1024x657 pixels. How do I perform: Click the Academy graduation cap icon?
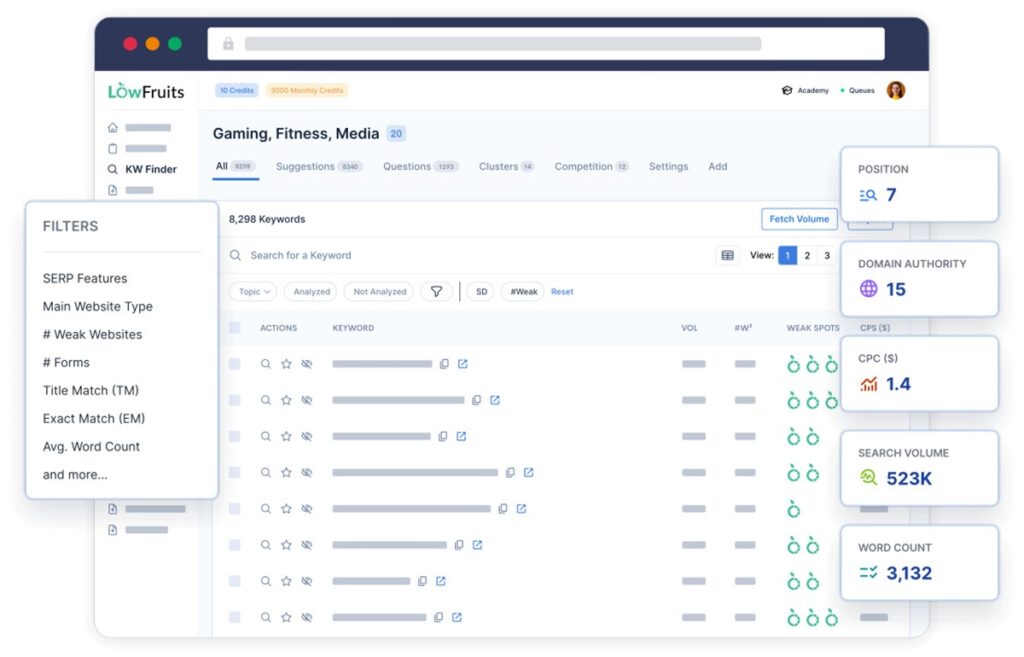[x=786, y=90]
